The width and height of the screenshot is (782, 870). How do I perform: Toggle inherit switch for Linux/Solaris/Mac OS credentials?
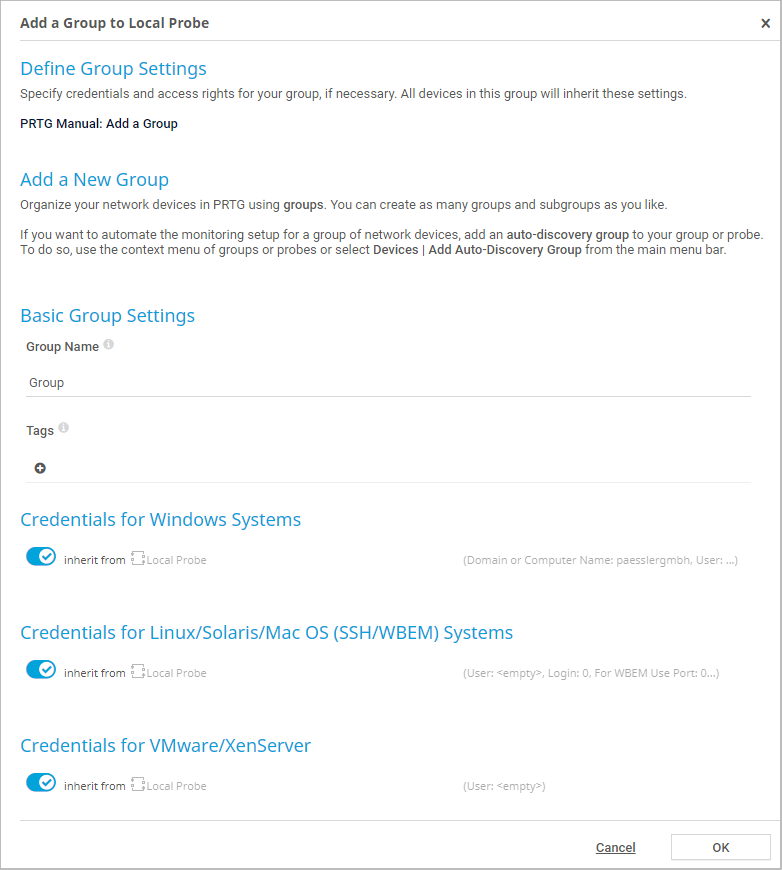[41, 670]
